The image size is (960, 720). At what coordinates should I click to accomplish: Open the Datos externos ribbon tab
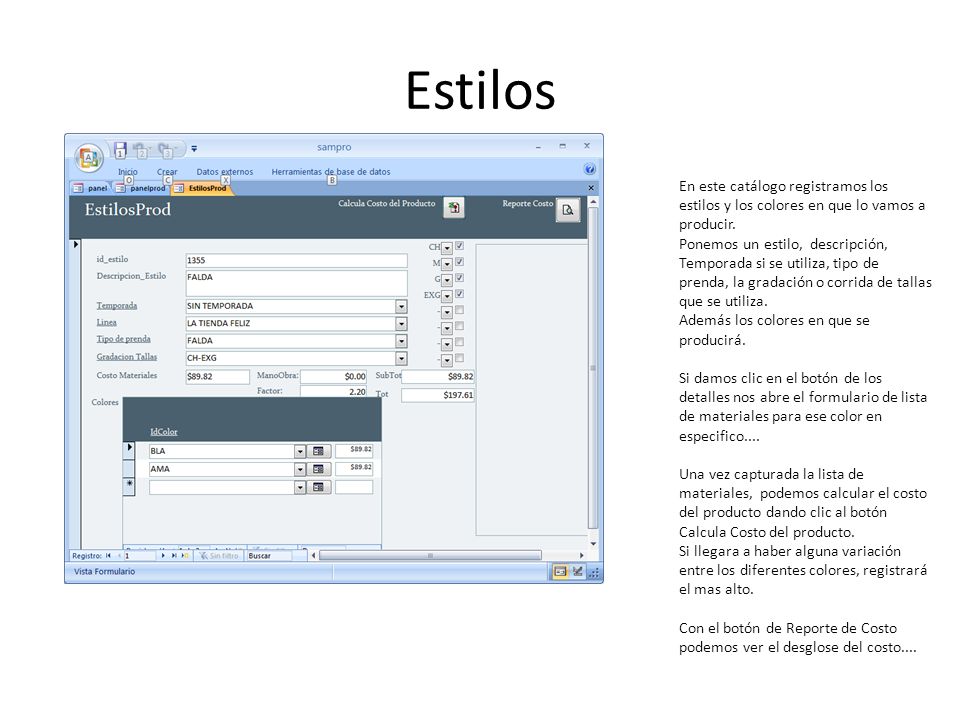tap(224, 172)
